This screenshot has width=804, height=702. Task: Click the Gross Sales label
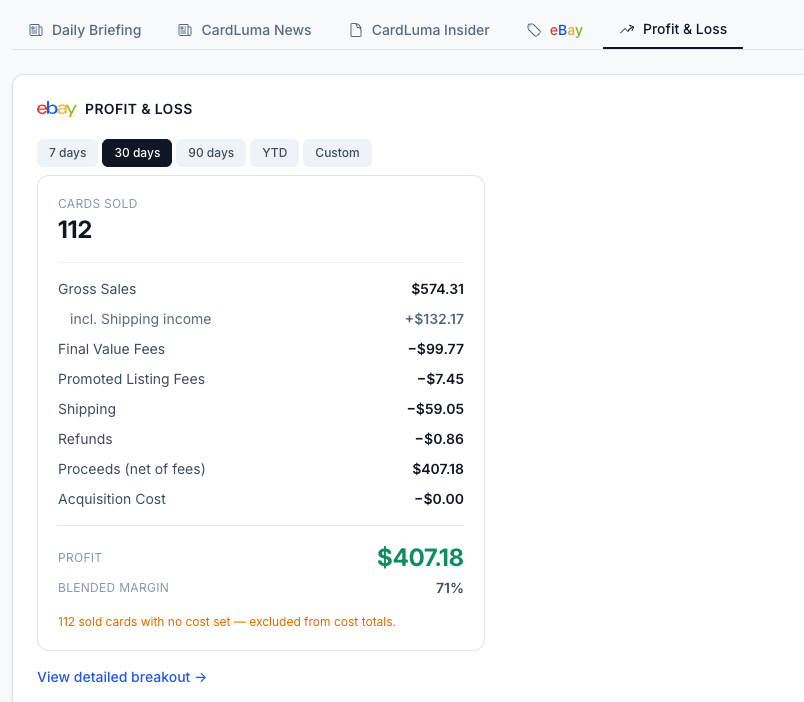tap(97, 289)
